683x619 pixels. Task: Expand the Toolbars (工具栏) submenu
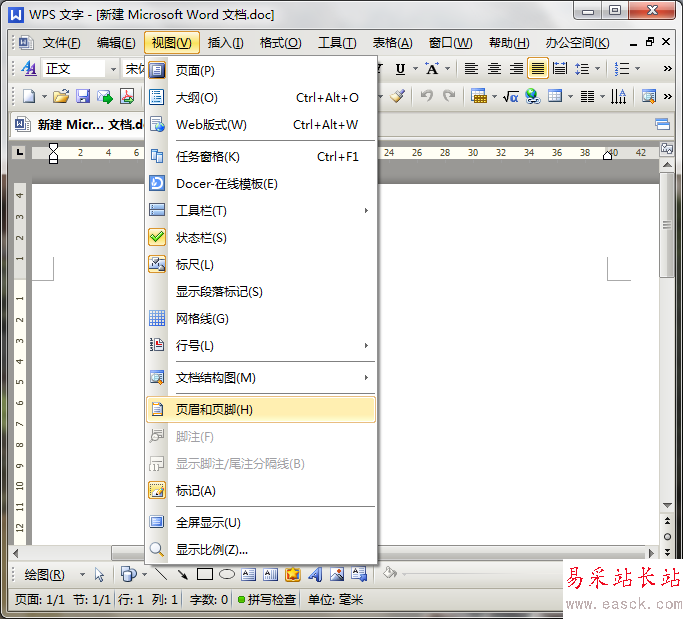[x=261, y=211]
